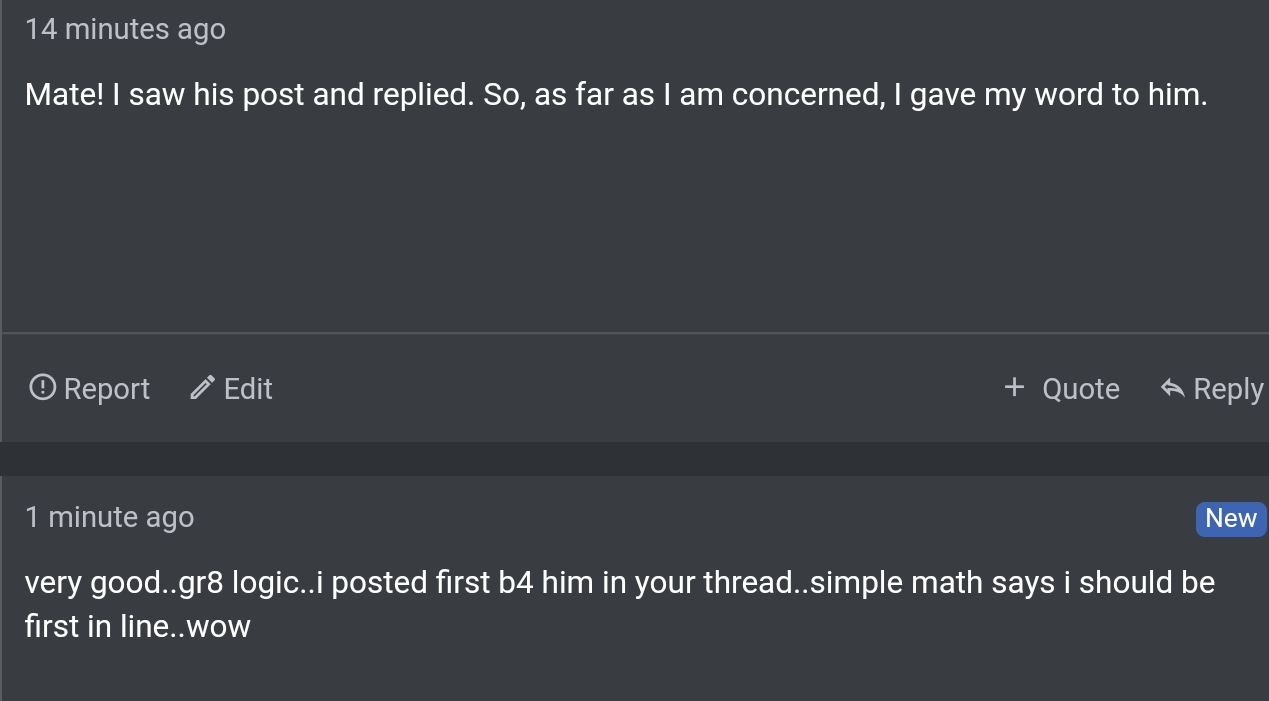The height and width of the screenshot is (701, 1269).
Task: Report this post using the Report label
Action: (x=106, y=389)
